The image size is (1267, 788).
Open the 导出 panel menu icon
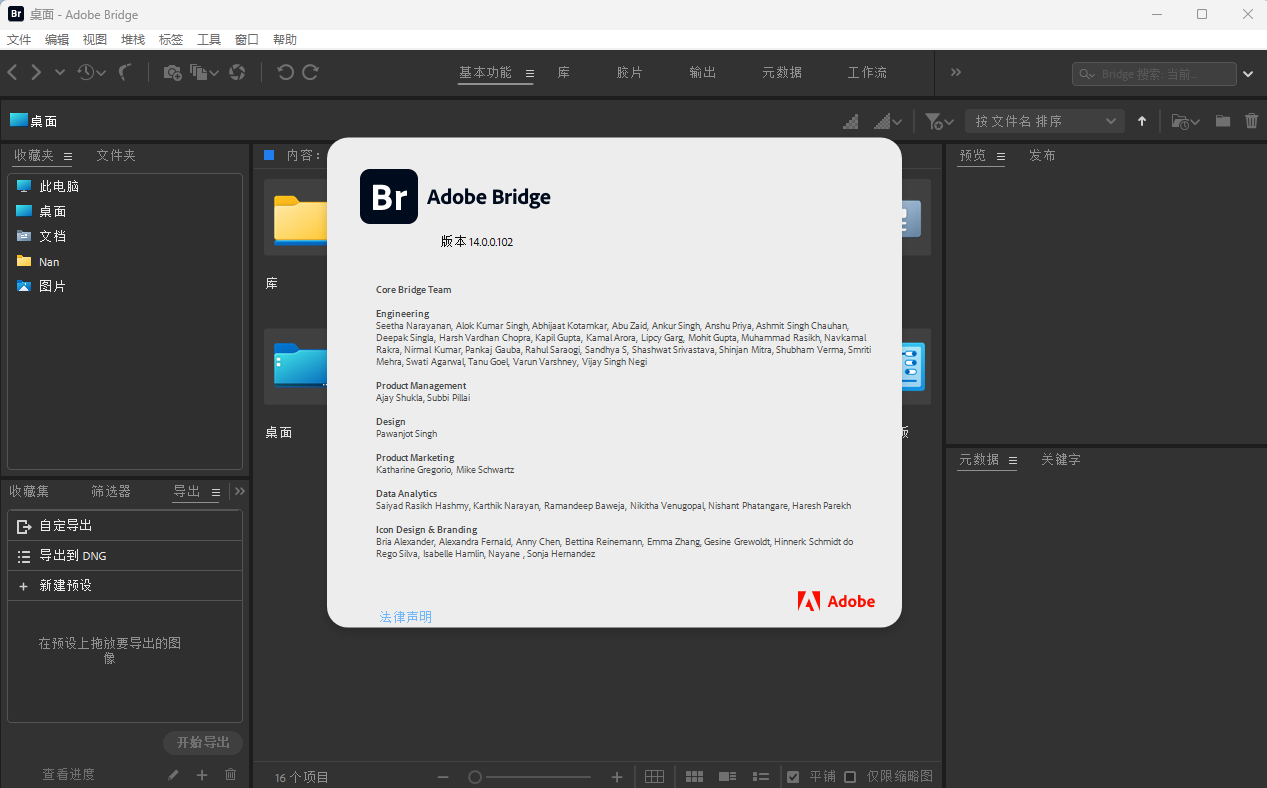tap(215, 492)
